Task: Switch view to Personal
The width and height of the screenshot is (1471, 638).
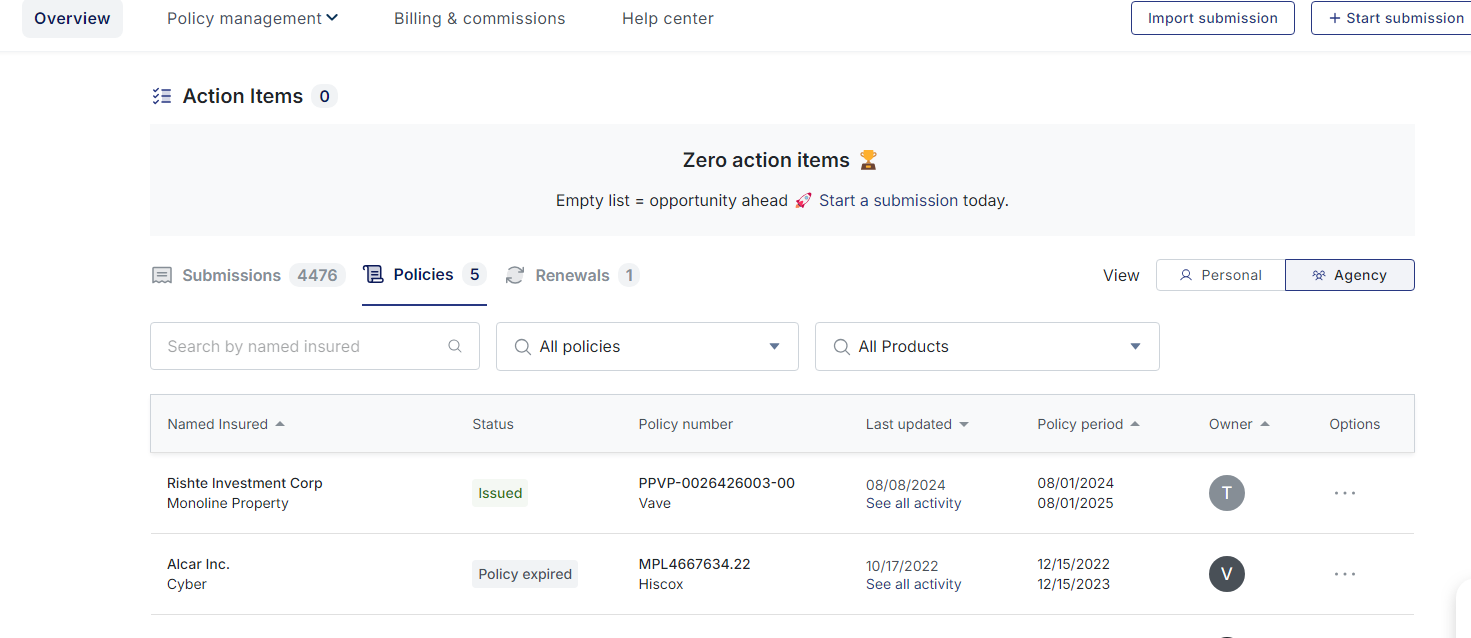Action: pyautogui.click(x=1220, y=275)
